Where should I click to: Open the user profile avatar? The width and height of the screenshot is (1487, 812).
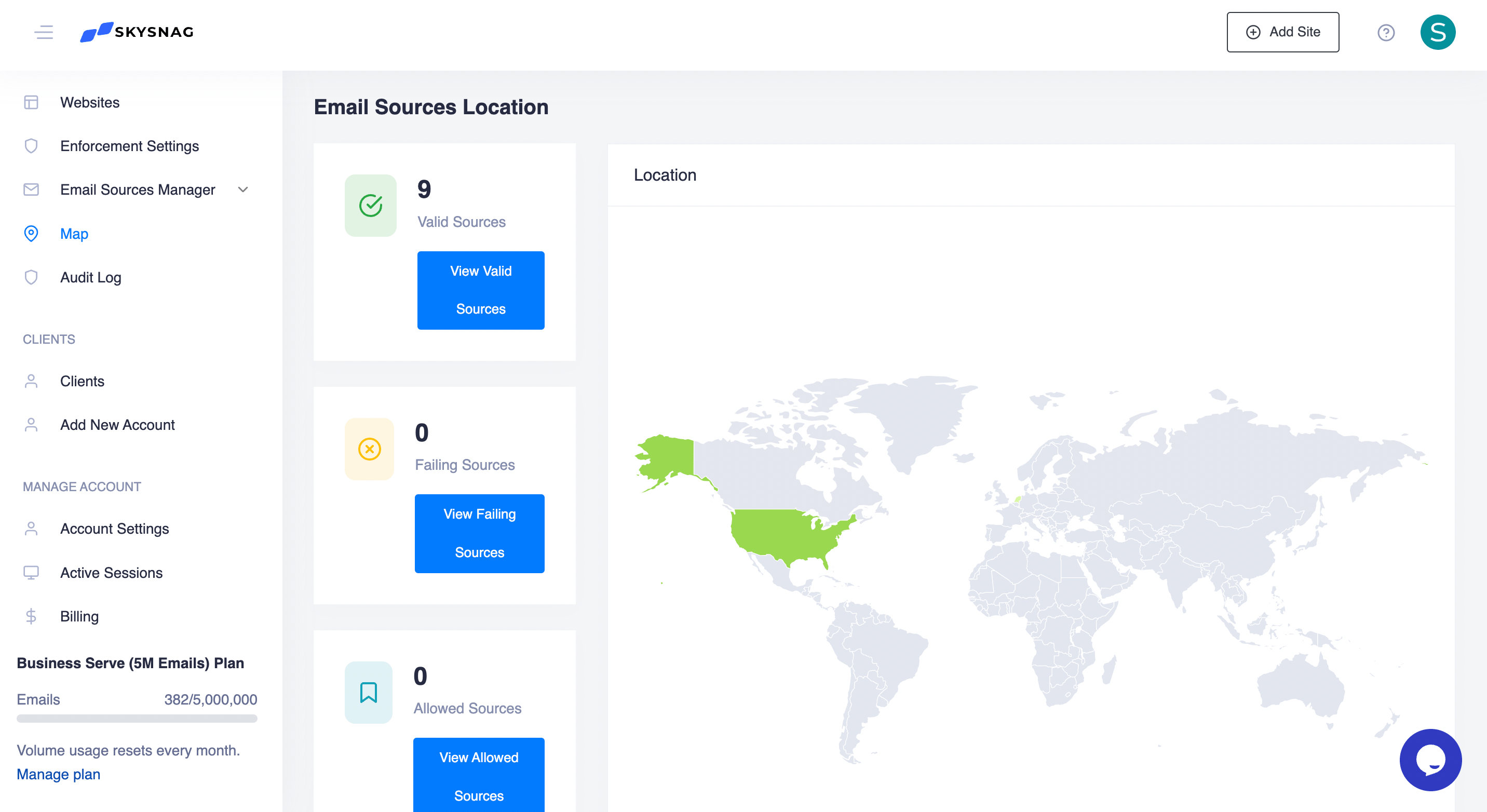[x=1437, y=32]
